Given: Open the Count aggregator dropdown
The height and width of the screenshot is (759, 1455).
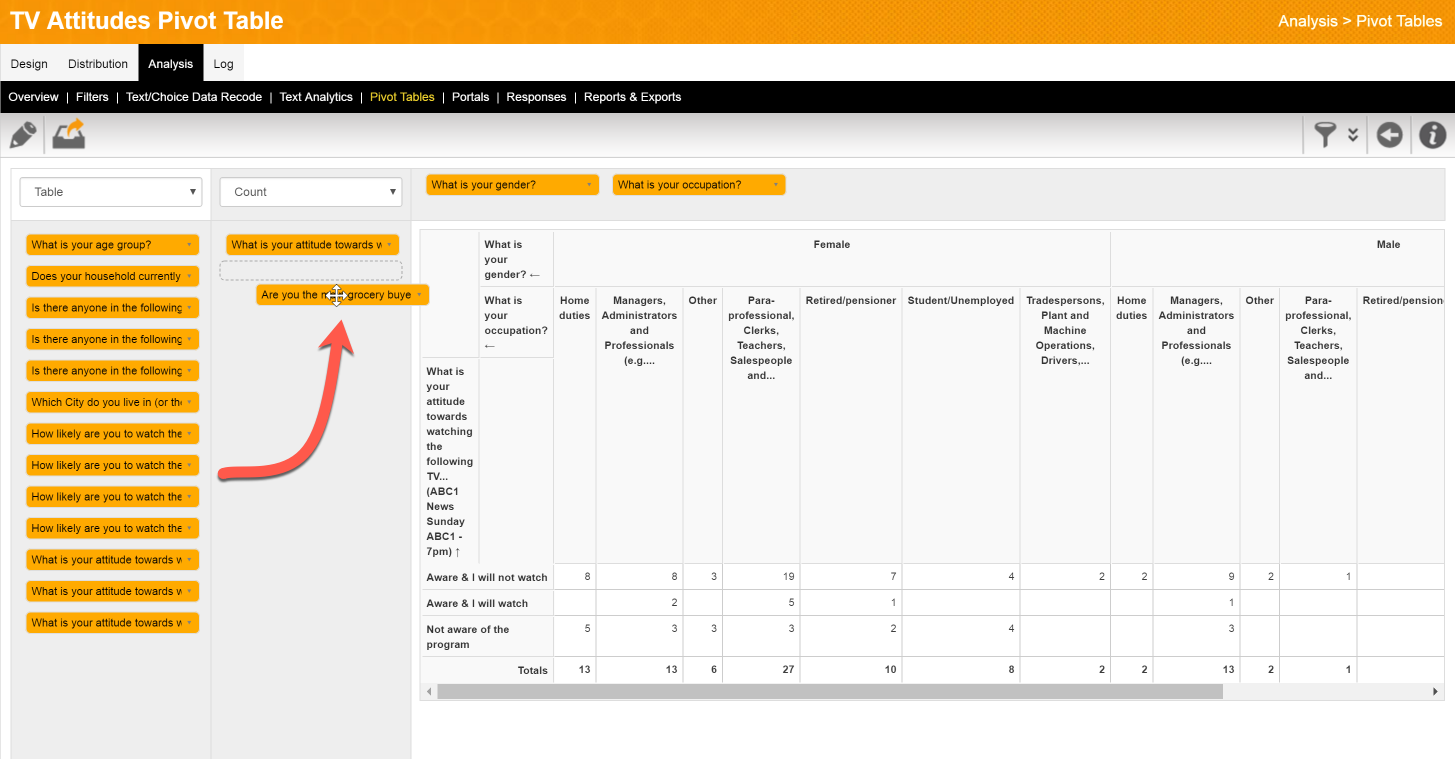Looking at the screenshot, I should pos(311,192).
